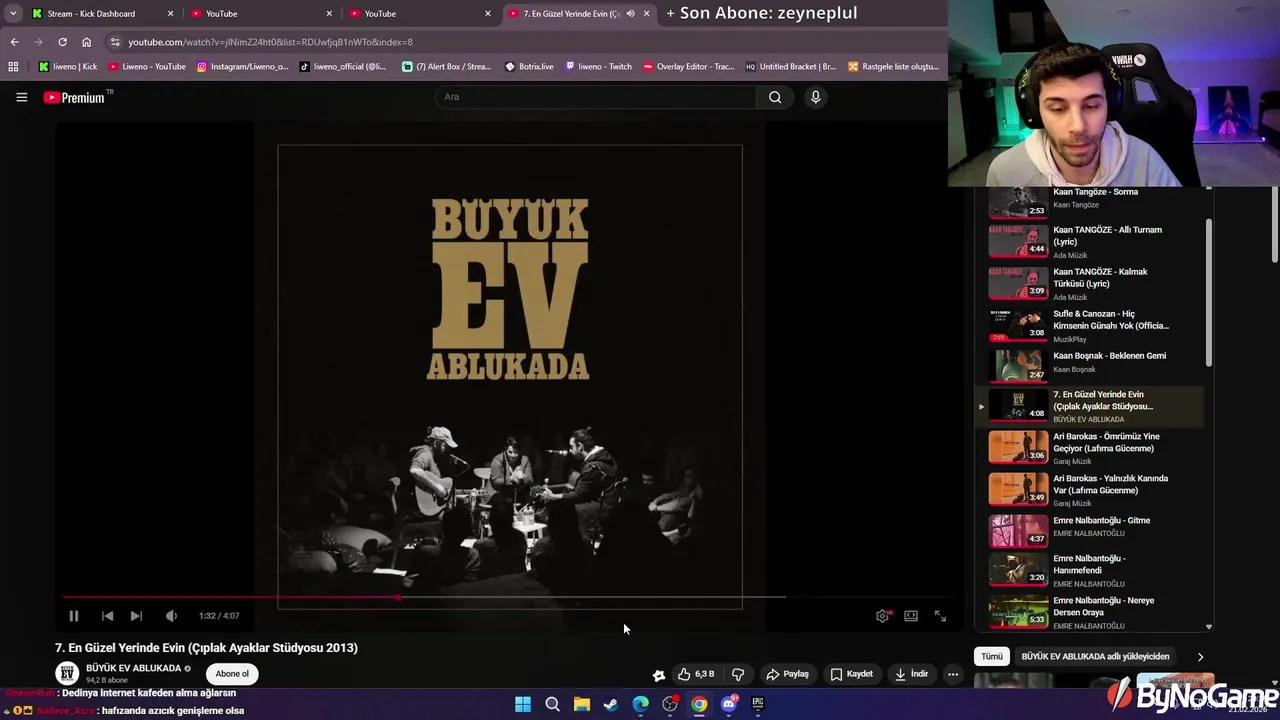
Task: Go back in browser history
Action: click(x=14, y=42)
